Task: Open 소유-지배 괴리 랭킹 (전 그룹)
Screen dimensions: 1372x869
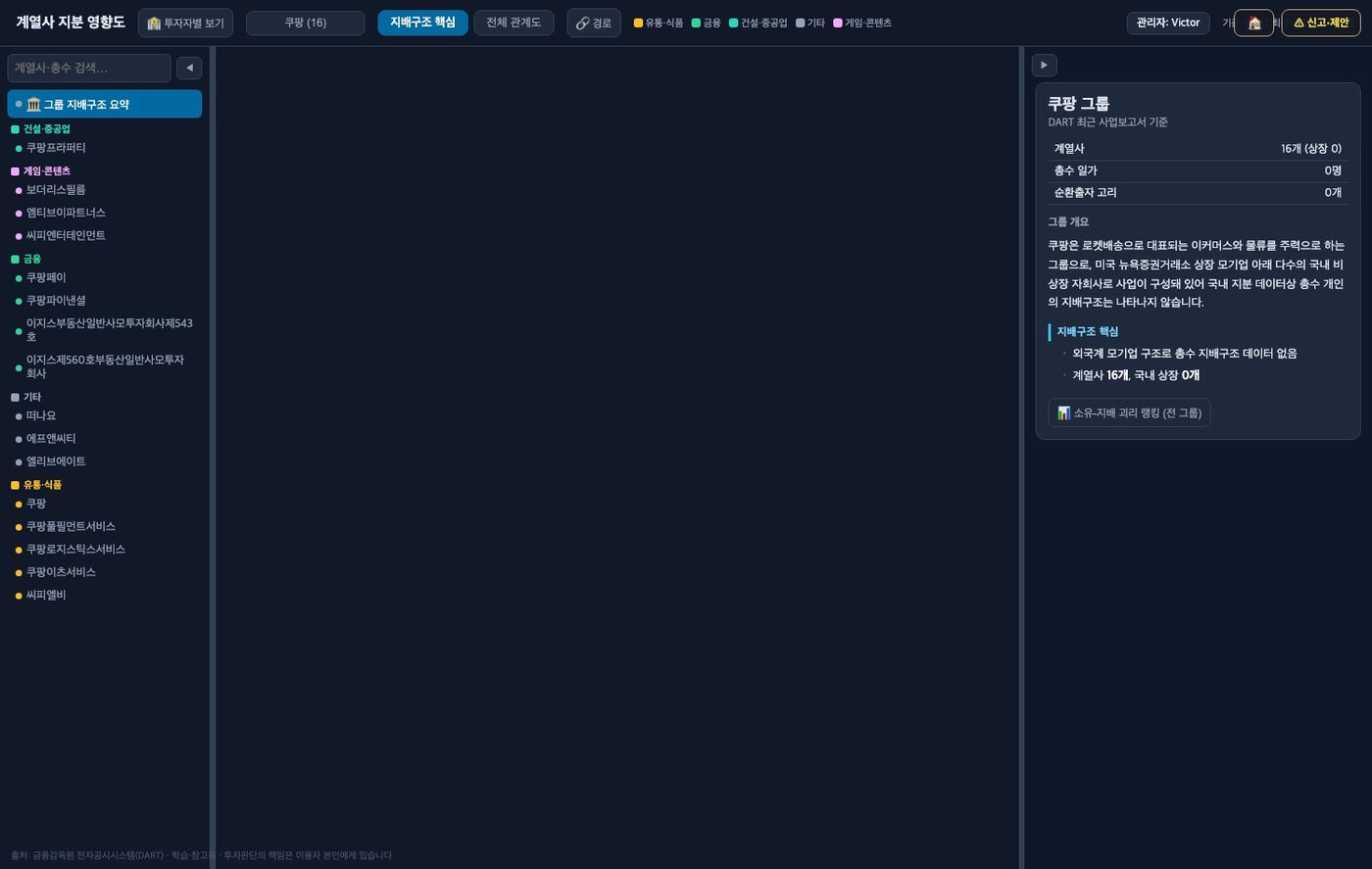Action: point(1129,412)
